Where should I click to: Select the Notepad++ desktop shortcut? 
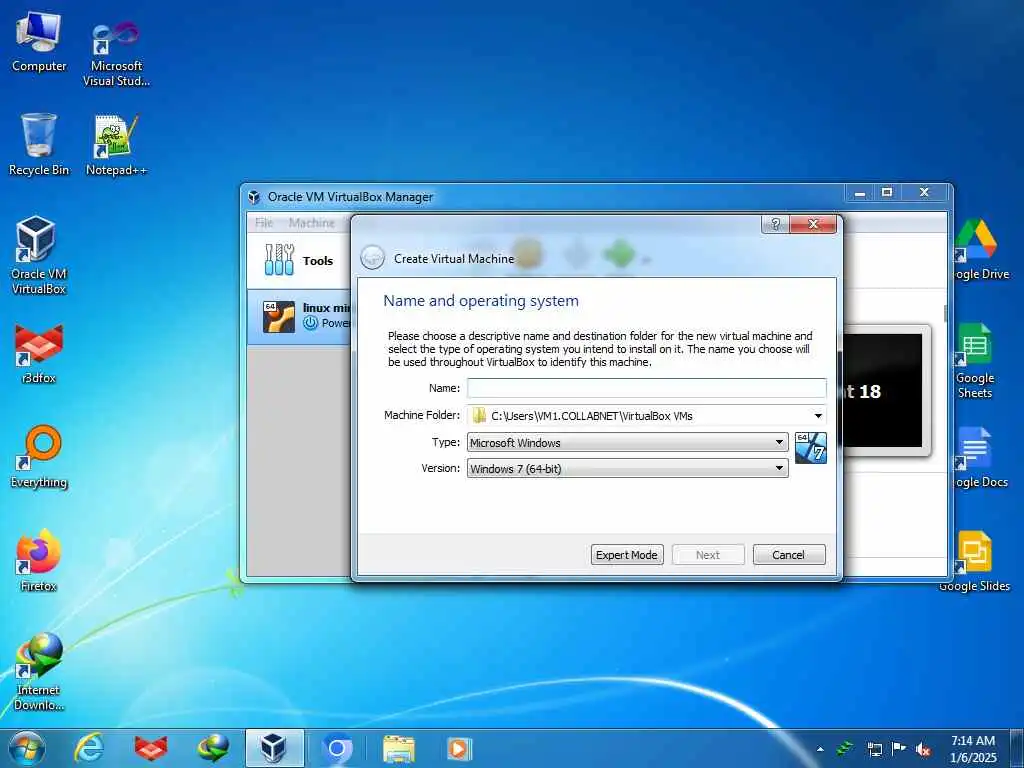click(116, 144)
